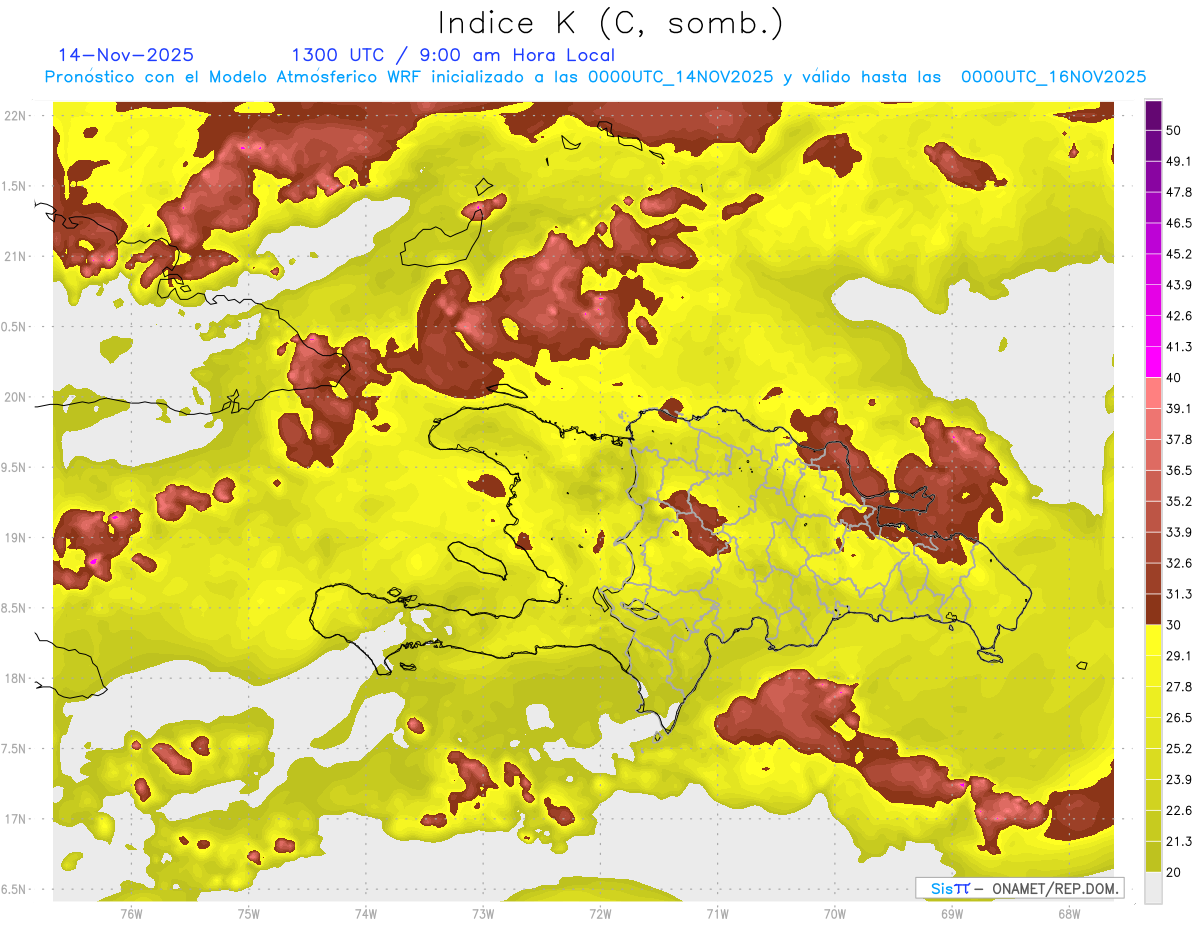Click the '42.6' colorbar value
Image resolution: width=1200 pixels, height=927 pixels.
[x=1178, y=316]
